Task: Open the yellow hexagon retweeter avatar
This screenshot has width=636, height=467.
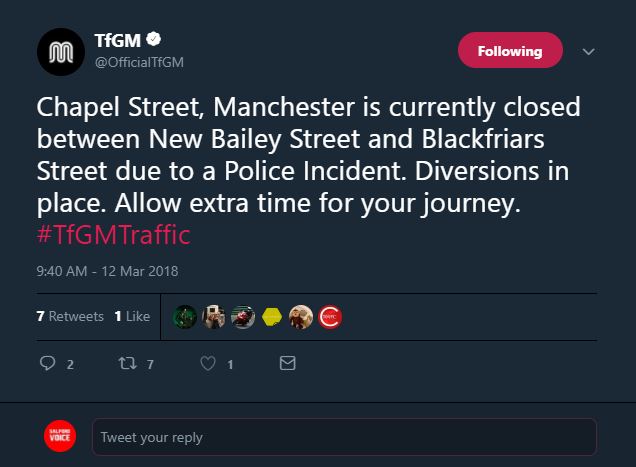Action: (x=272, y=317)
